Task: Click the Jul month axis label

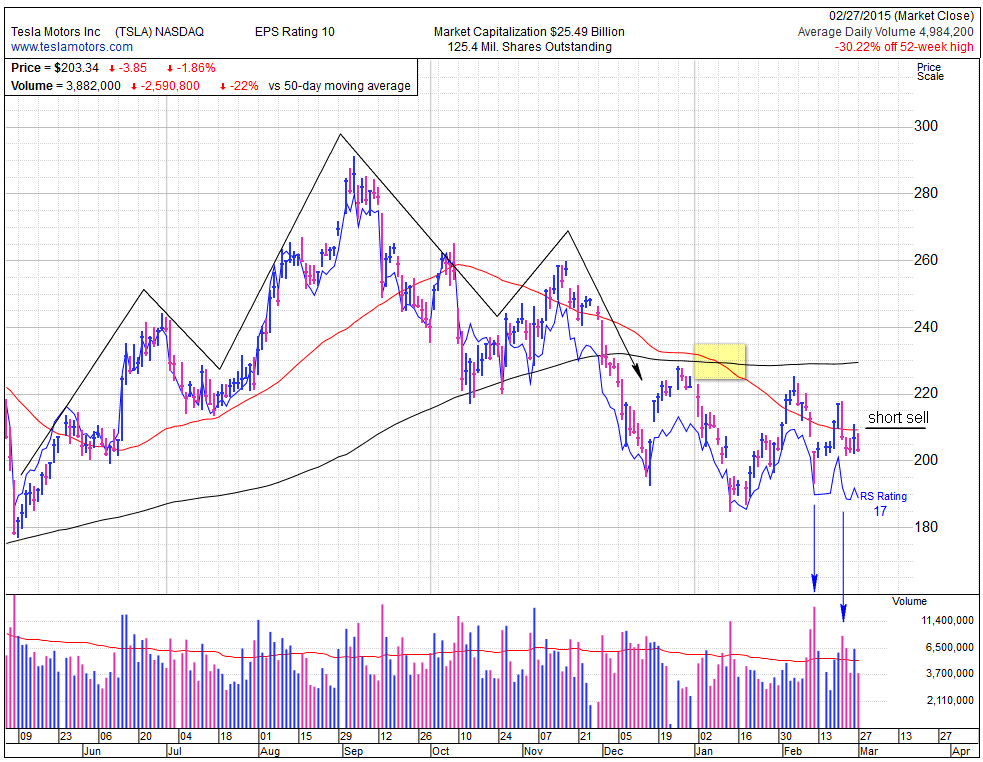Action: [x=174, y=751]
